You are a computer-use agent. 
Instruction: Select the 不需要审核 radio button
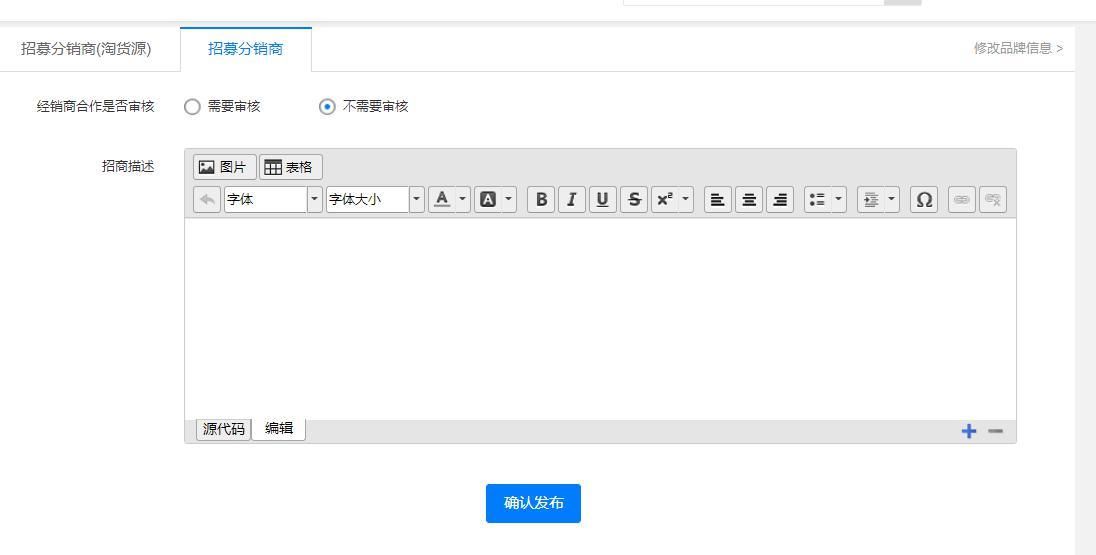pyautogui.click(x=327, y=107)
